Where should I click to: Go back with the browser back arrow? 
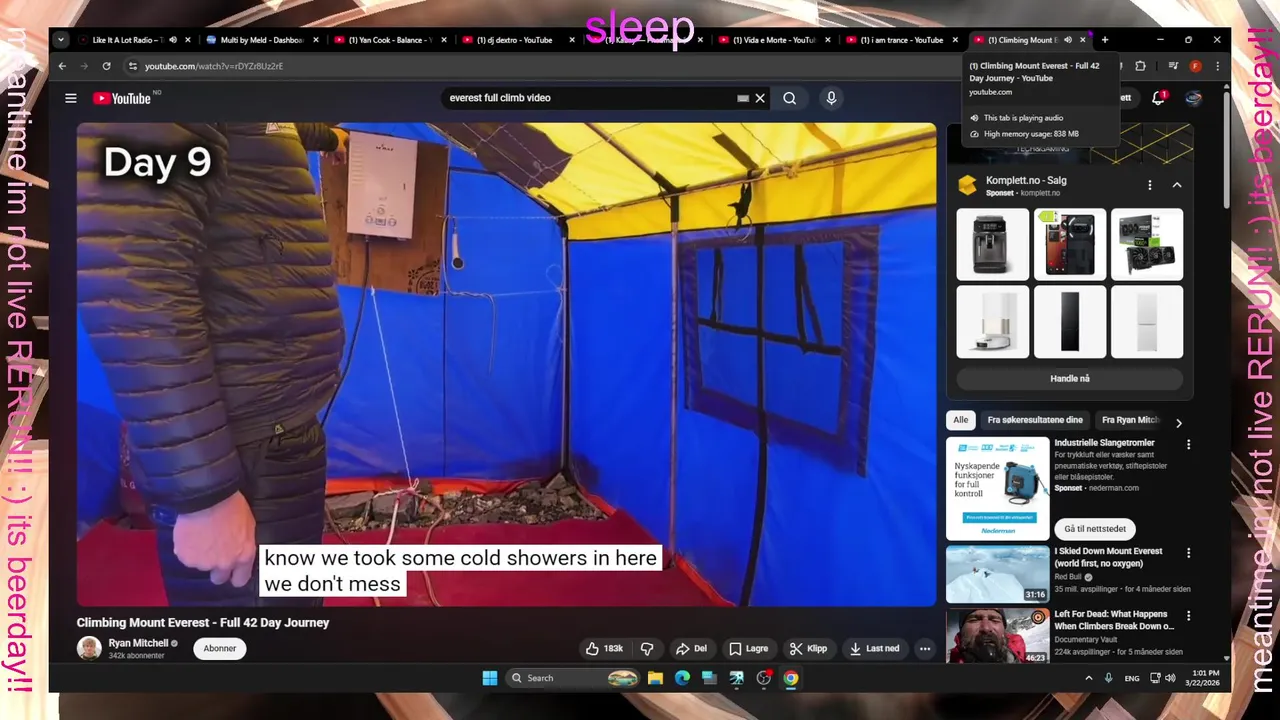click(62, 66)
